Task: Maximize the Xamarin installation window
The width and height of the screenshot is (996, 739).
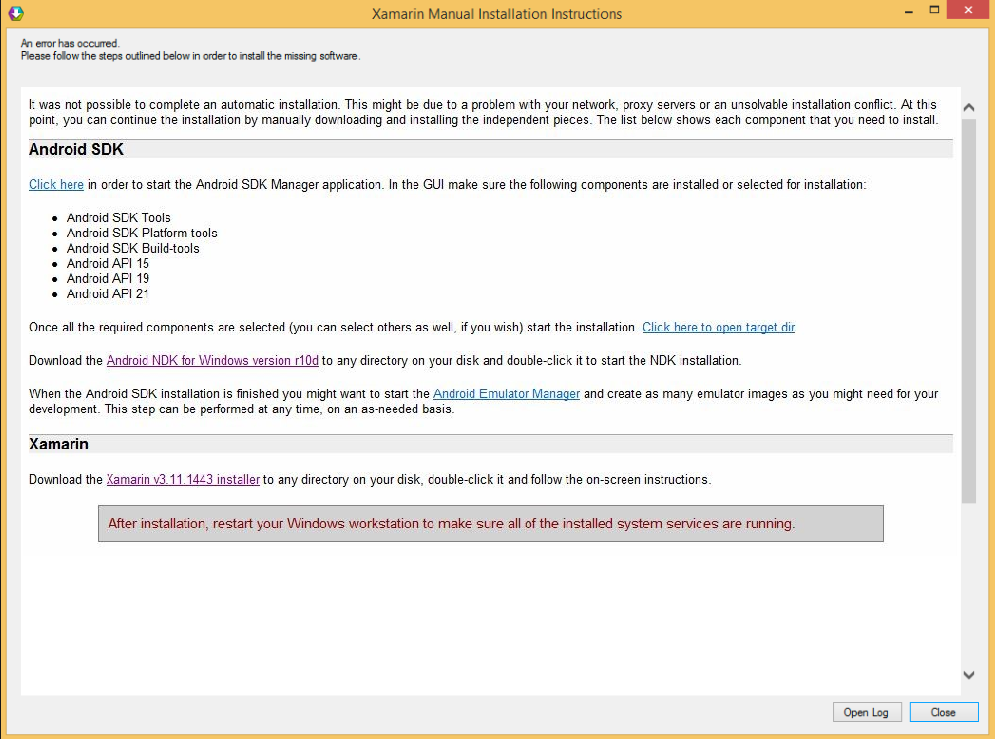Action: tap(934, 10)
